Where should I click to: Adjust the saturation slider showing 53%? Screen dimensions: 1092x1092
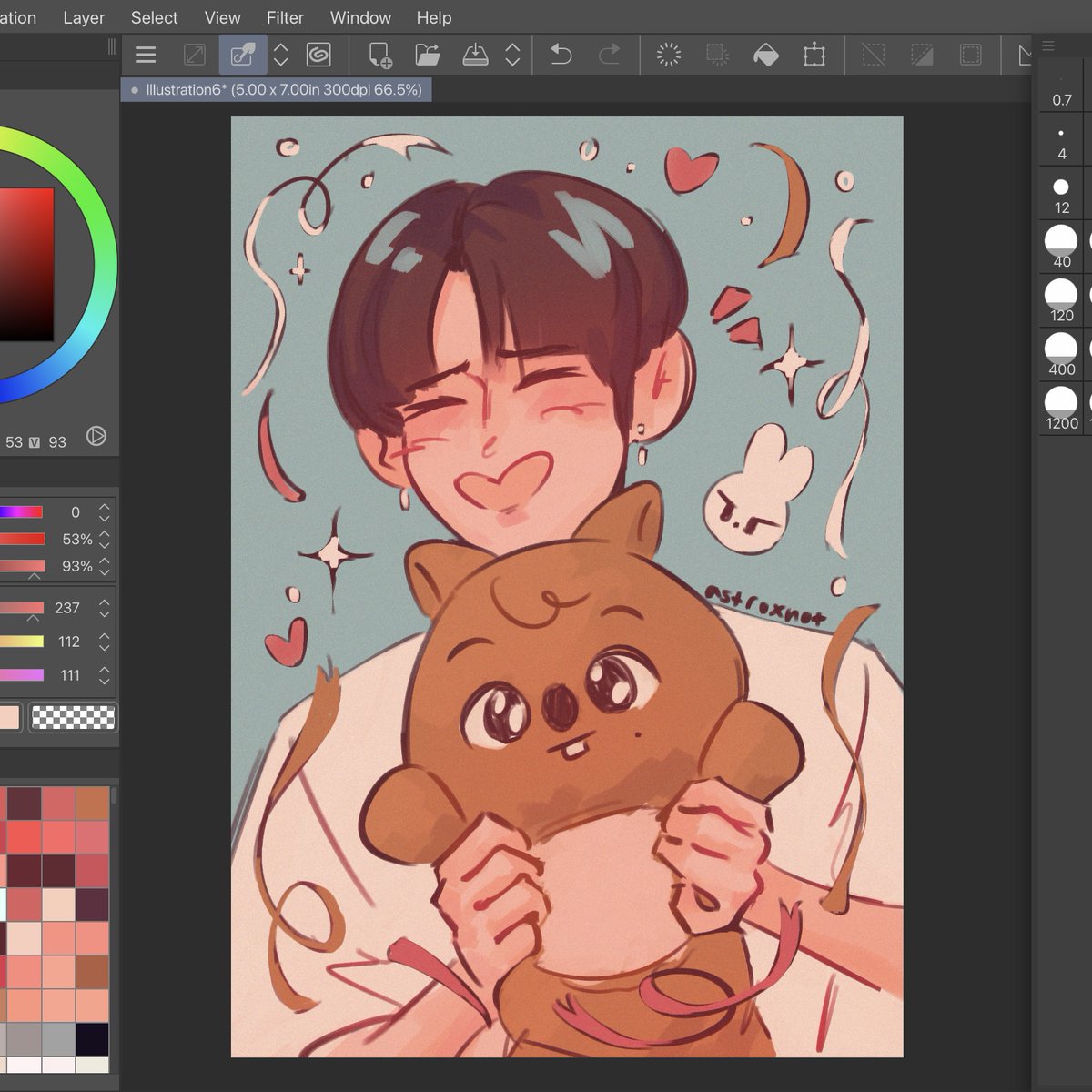pyautogui.click(x=21, y=539)
